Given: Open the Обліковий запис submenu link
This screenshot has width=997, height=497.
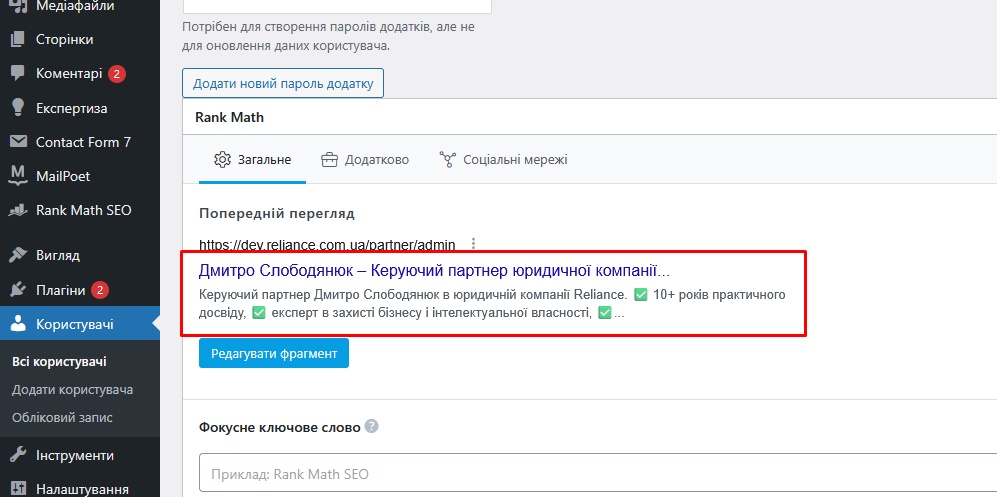Looking at the screenshot, I should [x=62, y=418].
